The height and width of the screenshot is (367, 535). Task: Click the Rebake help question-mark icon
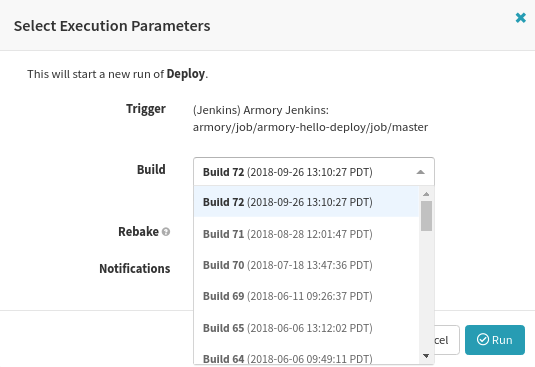pos(166,232)
